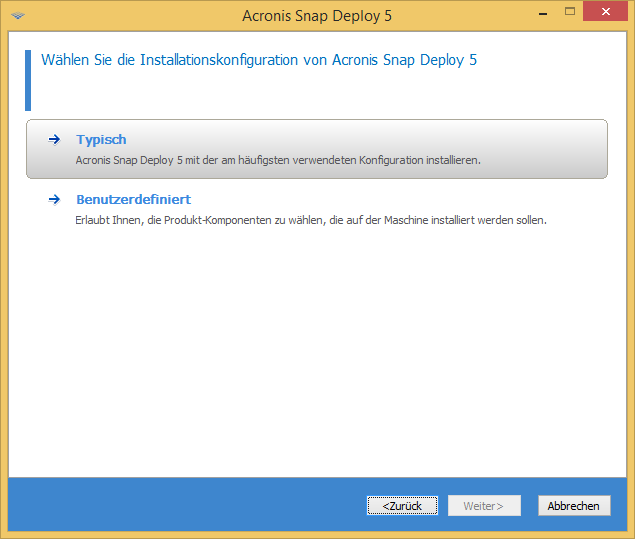Close the Acronis Snap Deploy installer window

[x=605, y=11]
